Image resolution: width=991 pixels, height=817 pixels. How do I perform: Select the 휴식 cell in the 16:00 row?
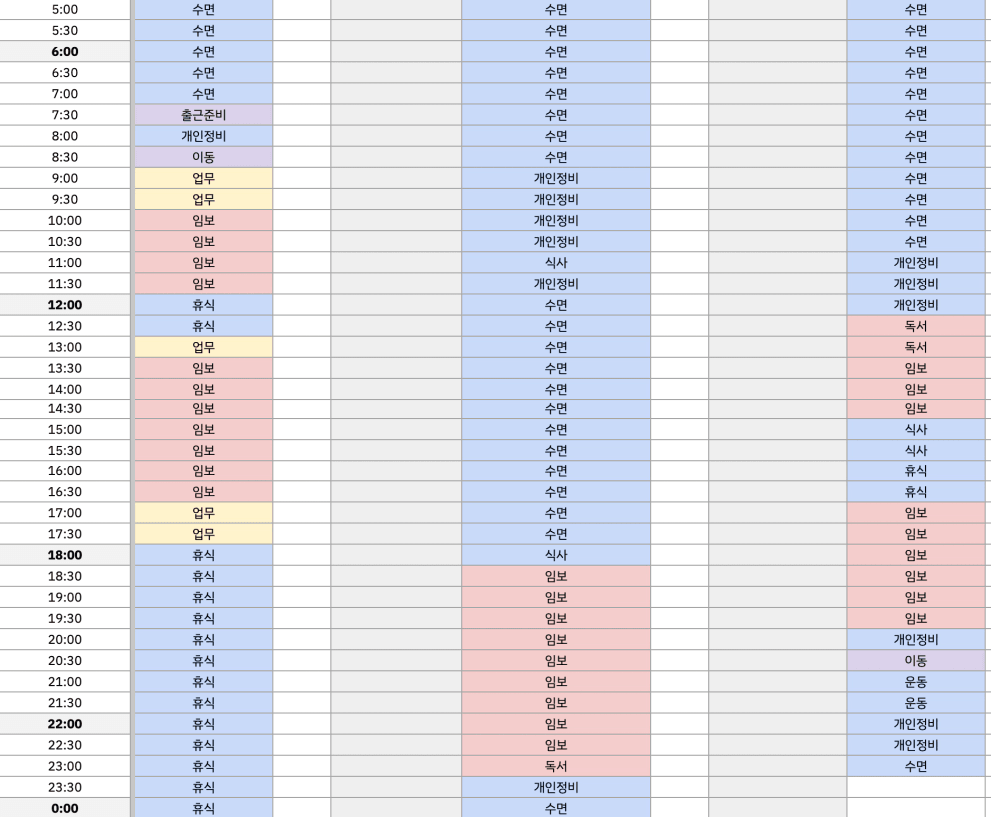pos(915,471)
